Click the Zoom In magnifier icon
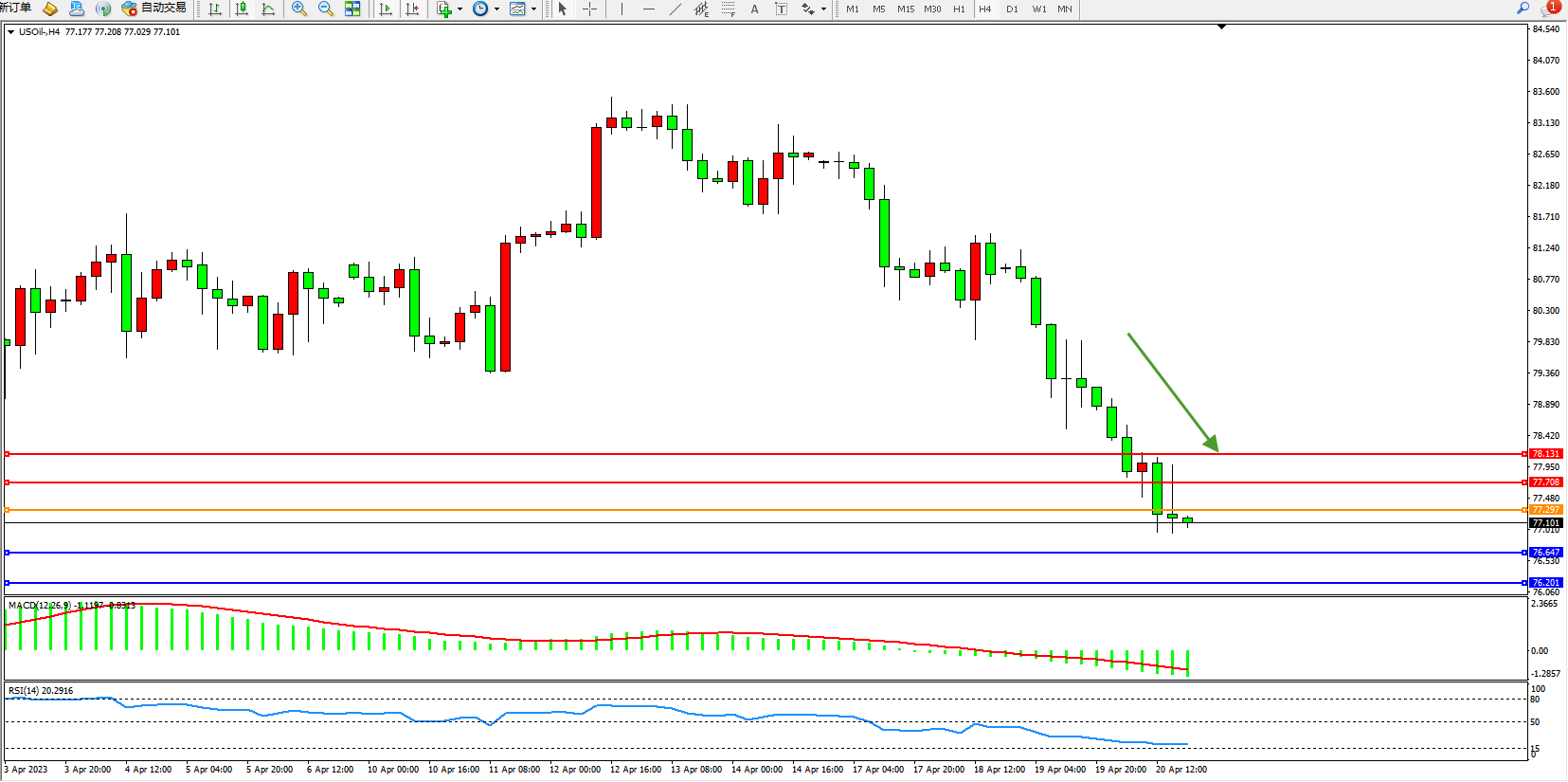 click(299, 9)
